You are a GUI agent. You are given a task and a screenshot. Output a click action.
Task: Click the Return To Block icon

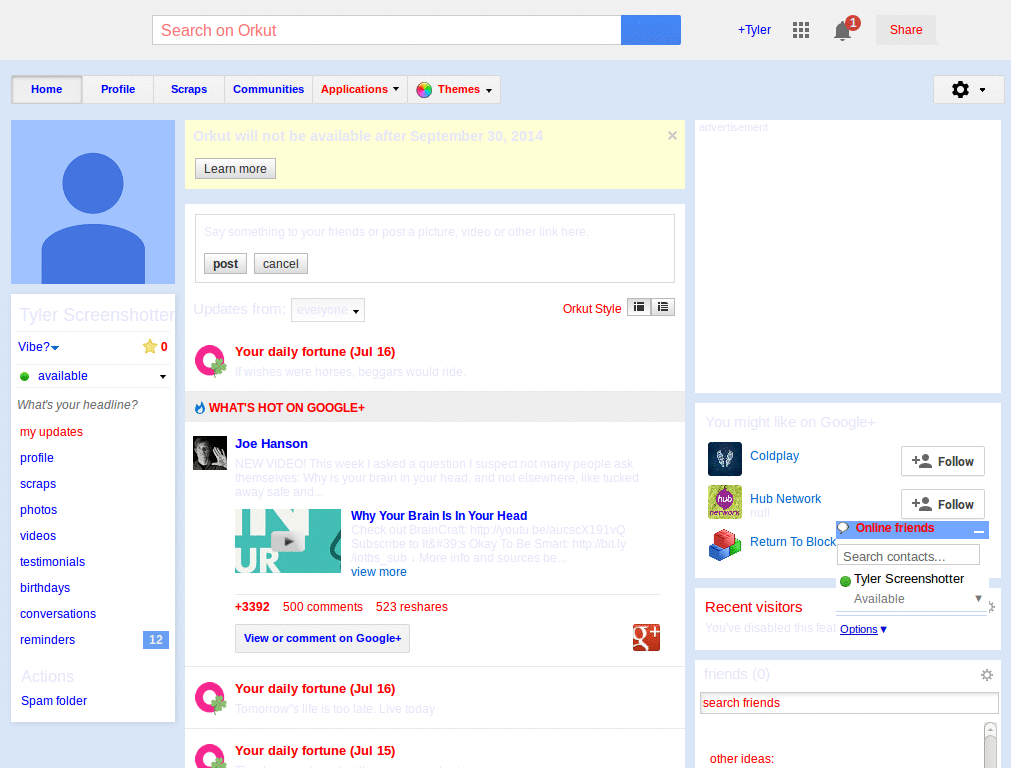pyautogui.click(x=725, y=545)
